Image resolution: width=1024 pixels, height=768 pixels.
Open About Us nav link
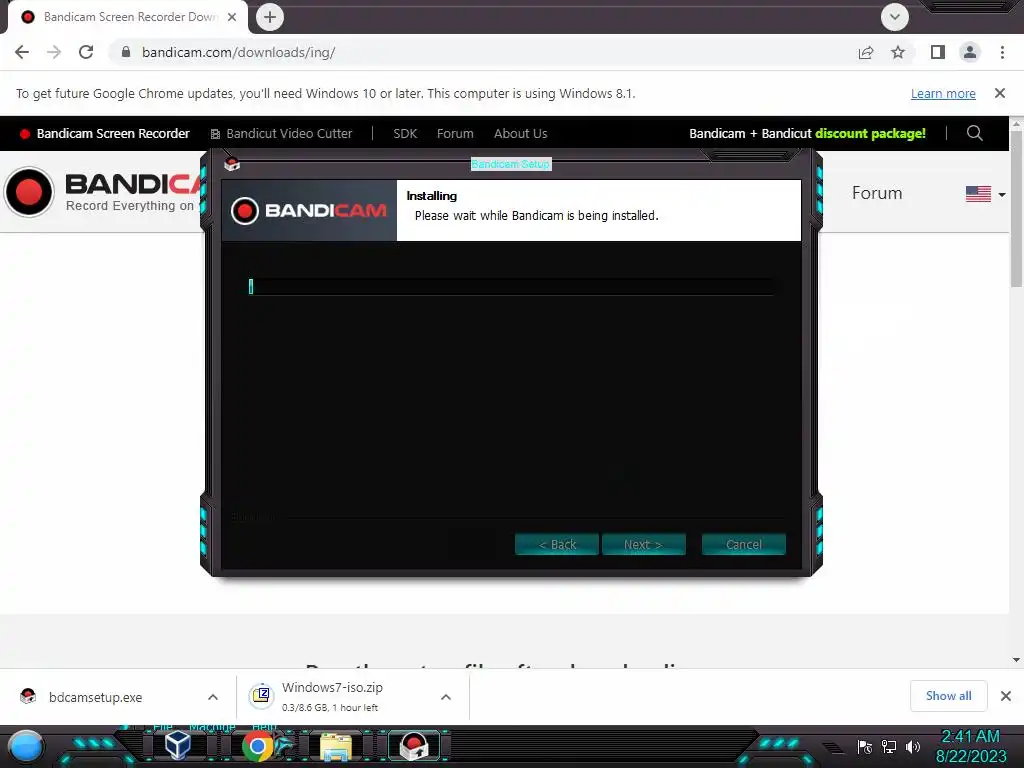[520, 133]
